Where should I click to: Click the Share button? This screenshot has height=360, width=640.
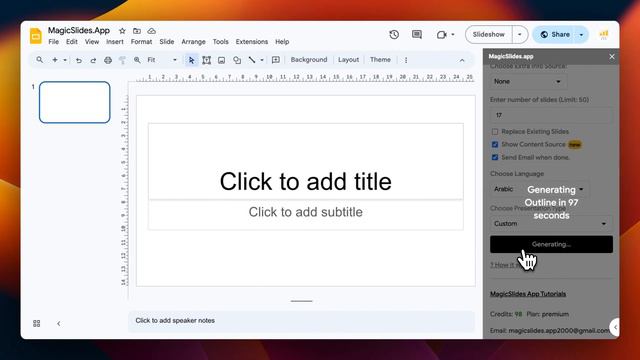coord(555,35)
